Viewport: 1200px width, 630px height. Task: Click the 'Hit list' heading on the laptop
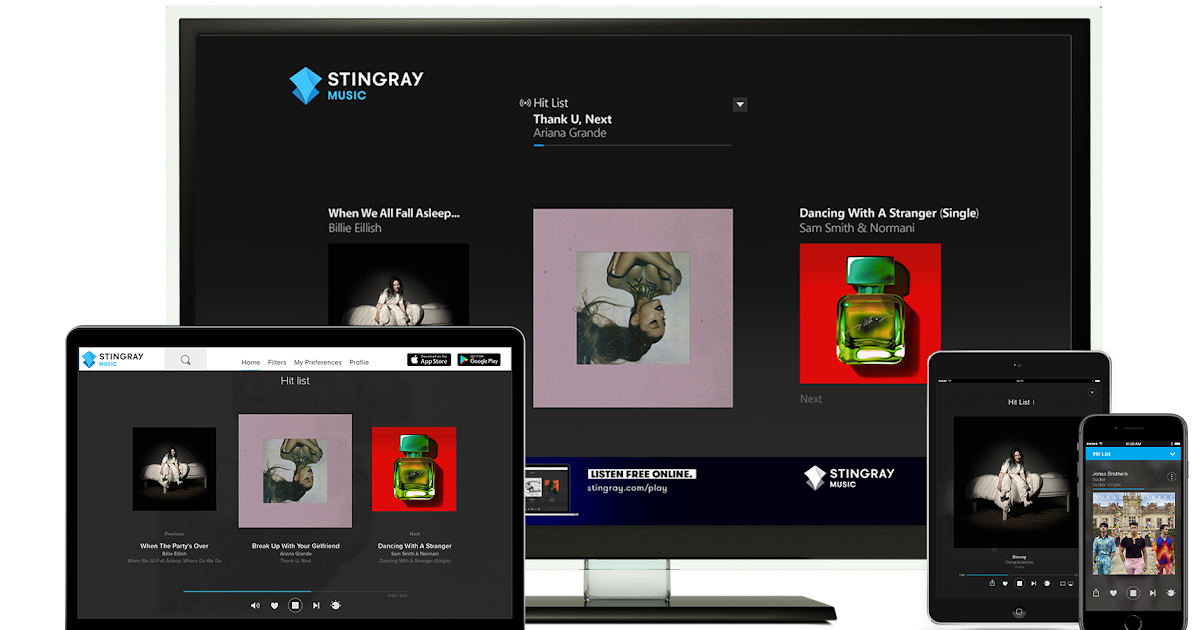pos(295,381)
